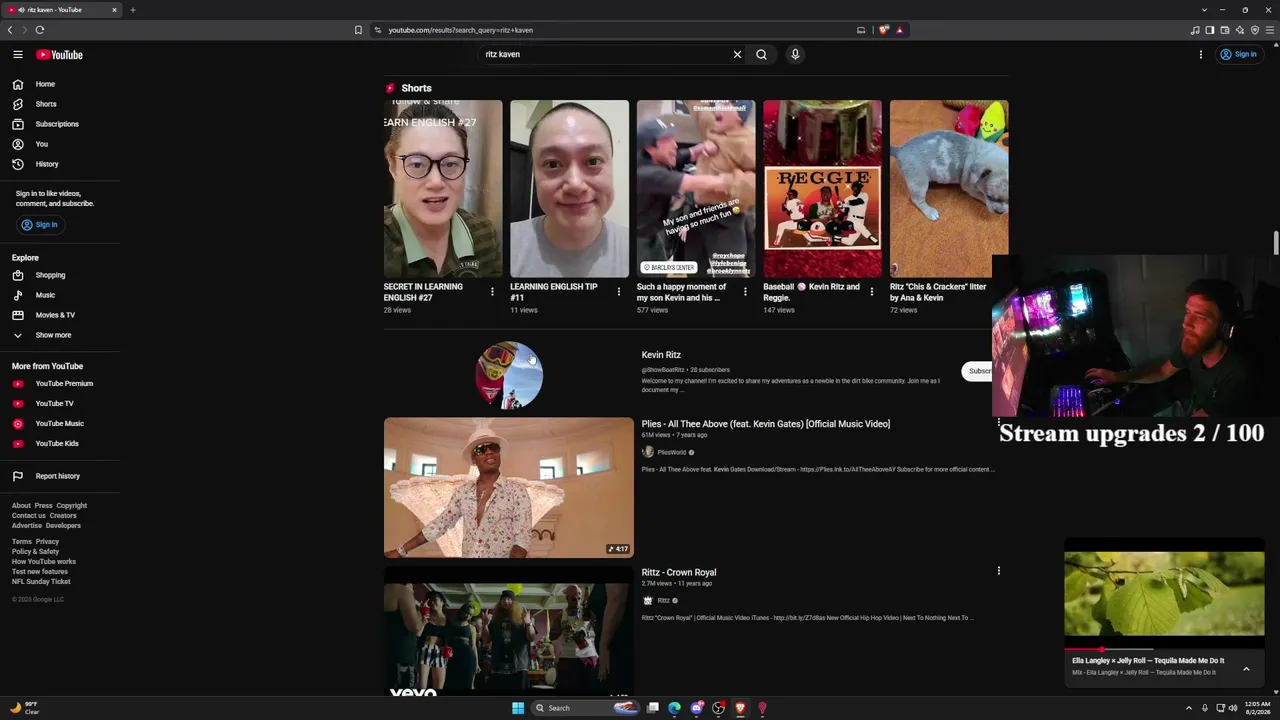The height and width of the screenshot is (720, 1280).
Task: Open options for the Baseball Kevin Ritz short
Action: (x=871, y=291)
